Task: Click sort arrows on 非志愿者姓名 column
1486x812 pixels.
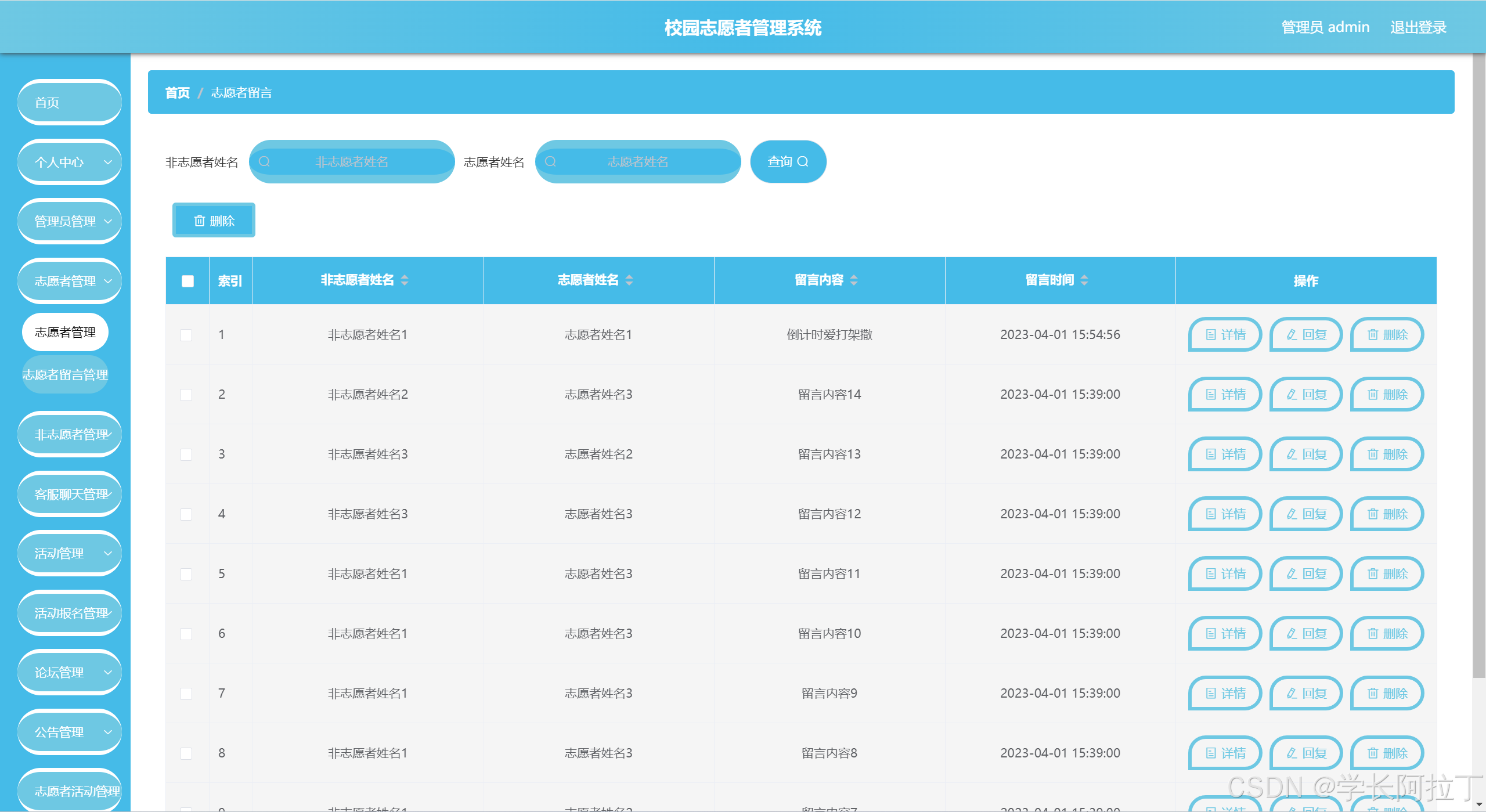Action: pyautogui.click(x=405, y=280)
